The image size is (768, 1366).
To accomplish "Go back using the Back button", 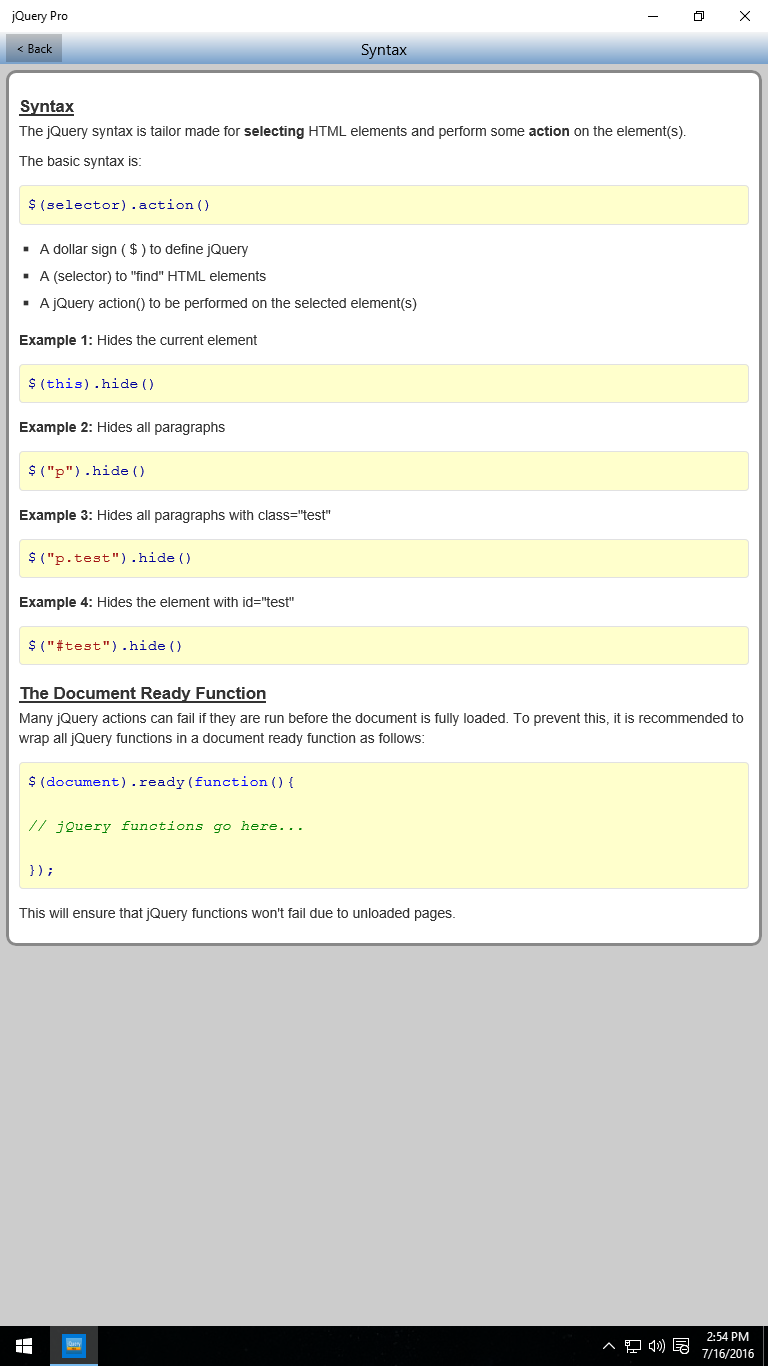I will (x=34, y=48).
